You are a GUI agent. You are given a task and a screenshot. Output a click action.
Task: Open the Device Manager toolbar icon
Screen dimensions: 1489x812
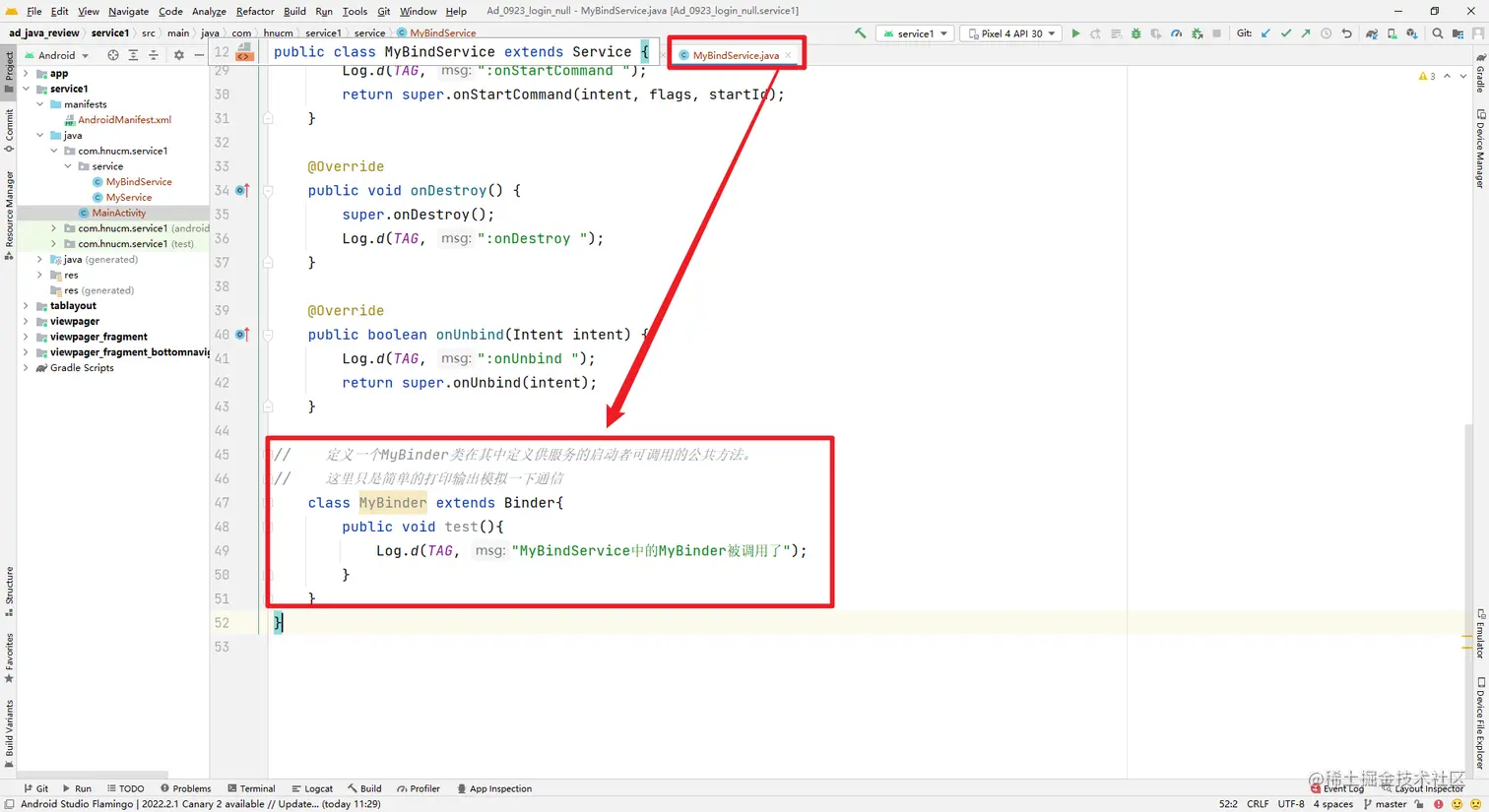pyautogui.click(x=1392, y=33)
